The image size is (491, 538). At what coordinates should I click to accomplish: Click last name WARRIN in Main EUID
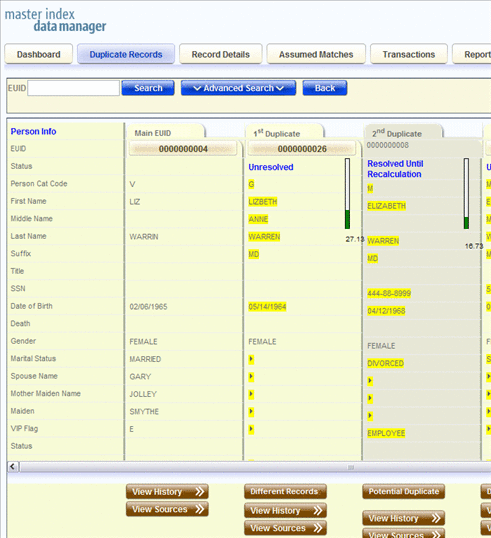point(144,237)
